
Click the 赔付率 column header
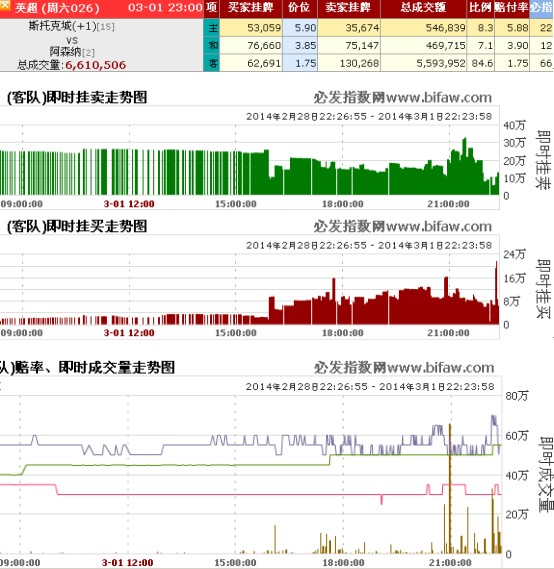[512, 8]
